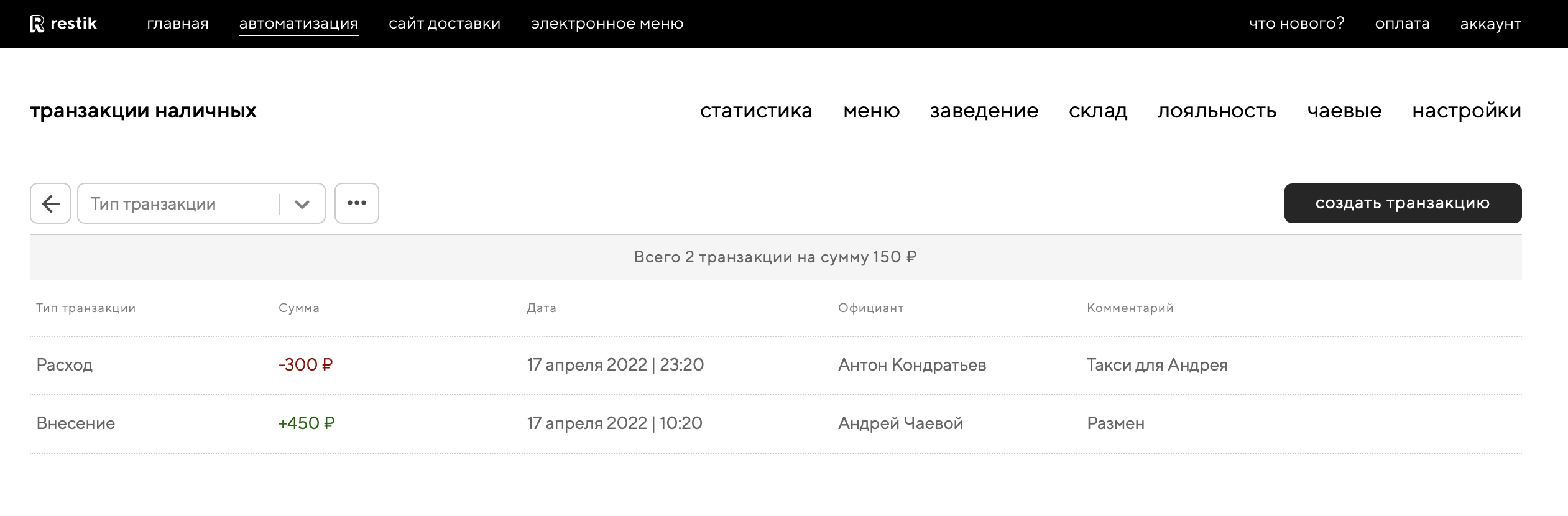Expand the transaction type dropdown chevron

tap(302, 204)
